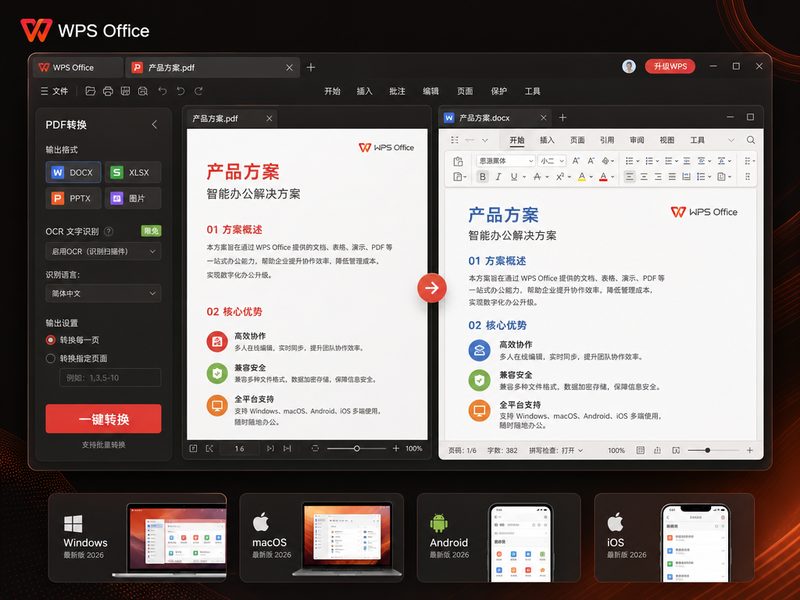Viewport: 800px width, 600px height.
Task: Open the 保护 menu in PDF toolbar
Action: (x=499, y=91)
